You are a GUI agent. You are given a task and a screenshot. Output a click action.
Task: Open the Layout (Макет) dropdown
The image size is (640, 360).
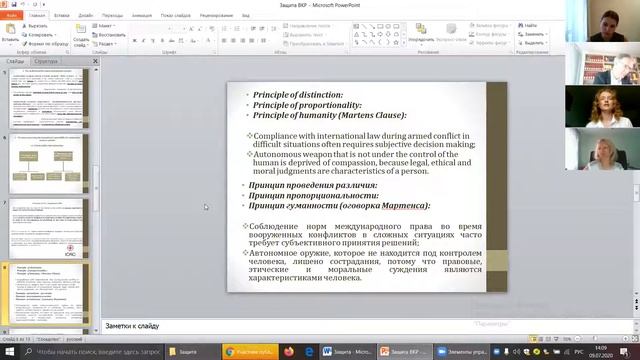pyautogui.click(x=104, y=26)
